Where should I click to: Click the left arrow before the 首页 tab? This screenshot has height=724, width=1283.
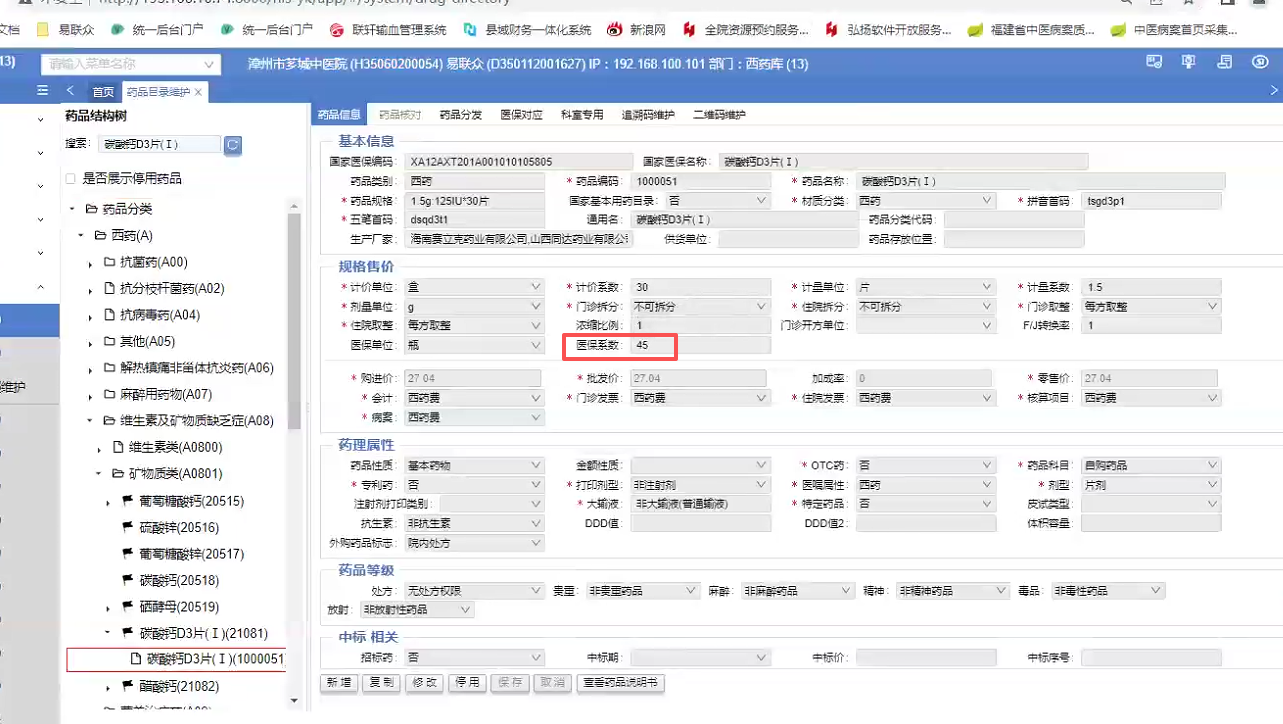70,91
